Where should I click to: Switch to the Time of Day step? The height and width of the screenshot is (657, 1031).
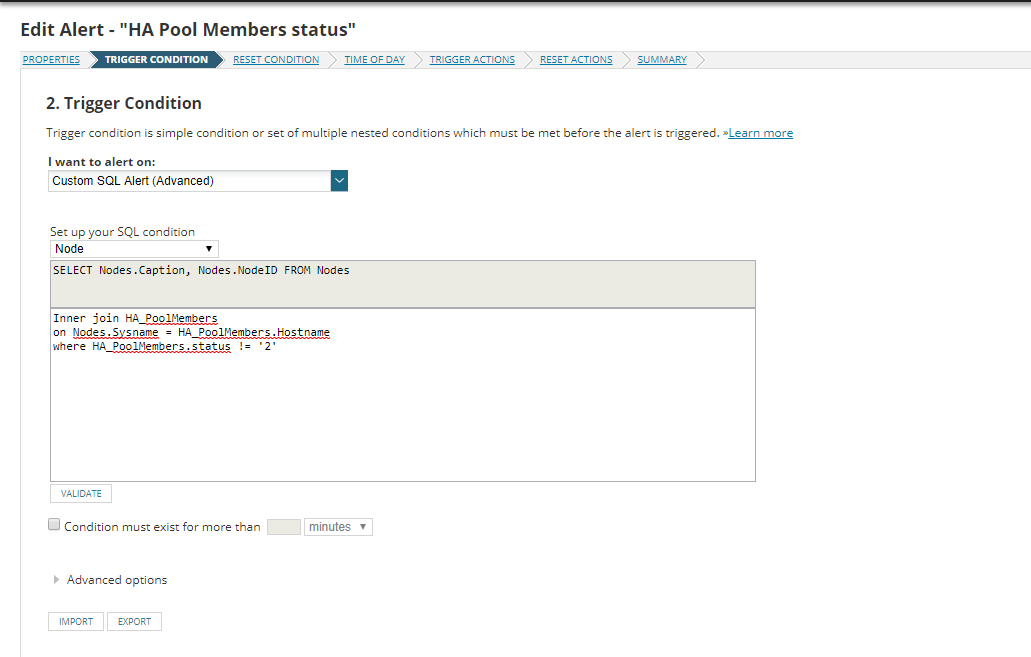tap(374, 60)
